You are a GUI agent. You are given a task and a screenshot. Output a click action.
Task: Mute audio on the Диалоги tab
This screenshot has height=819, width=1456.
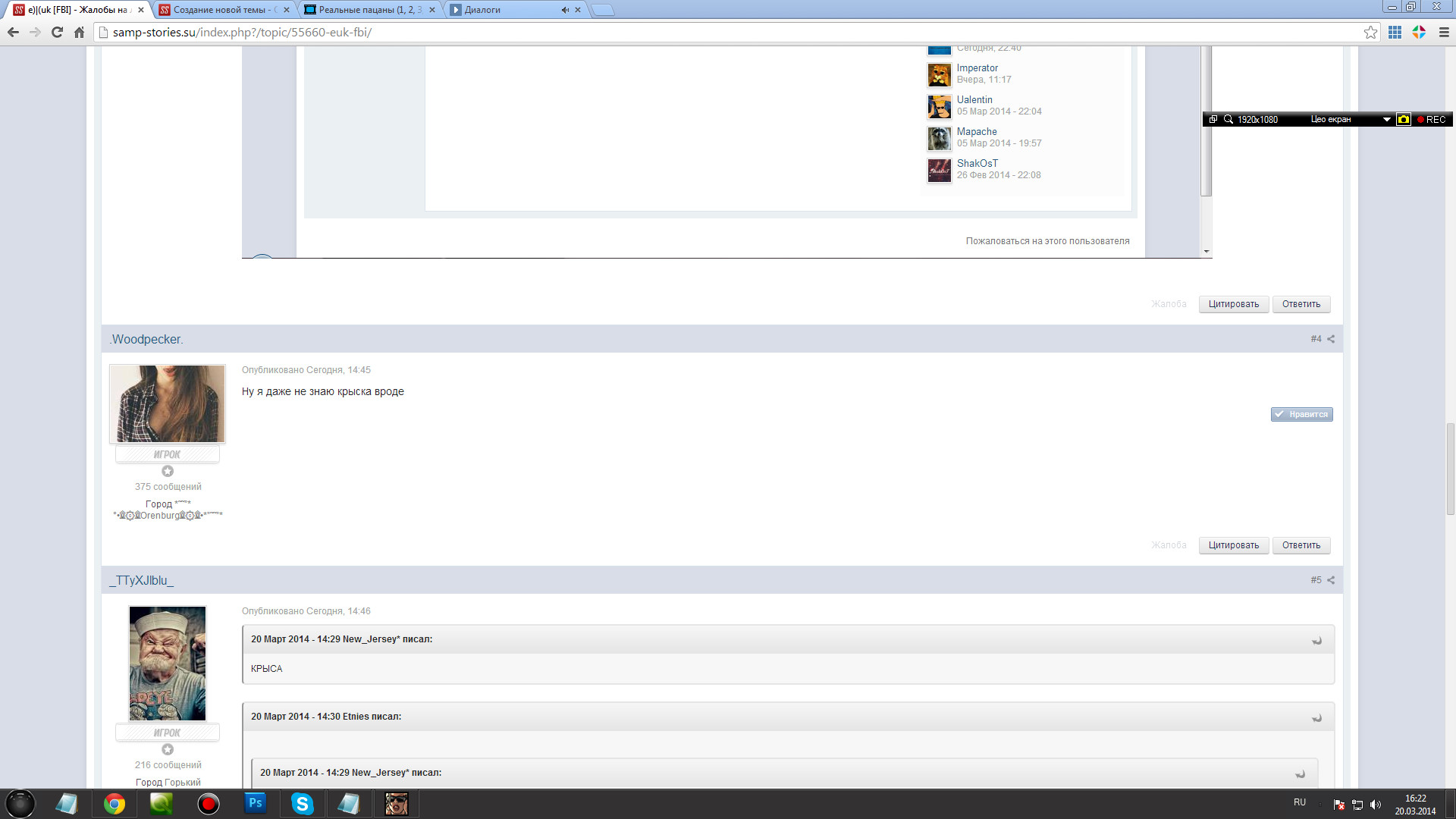[x=564, y=10]
